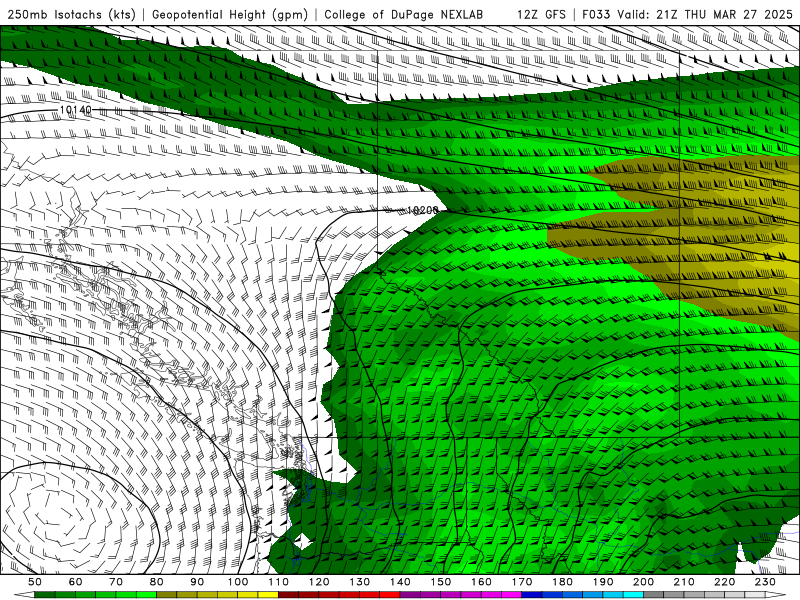Click the 100 value on the color scale
Viewport: 800px width, 600px height.
(x=238, y=582)
